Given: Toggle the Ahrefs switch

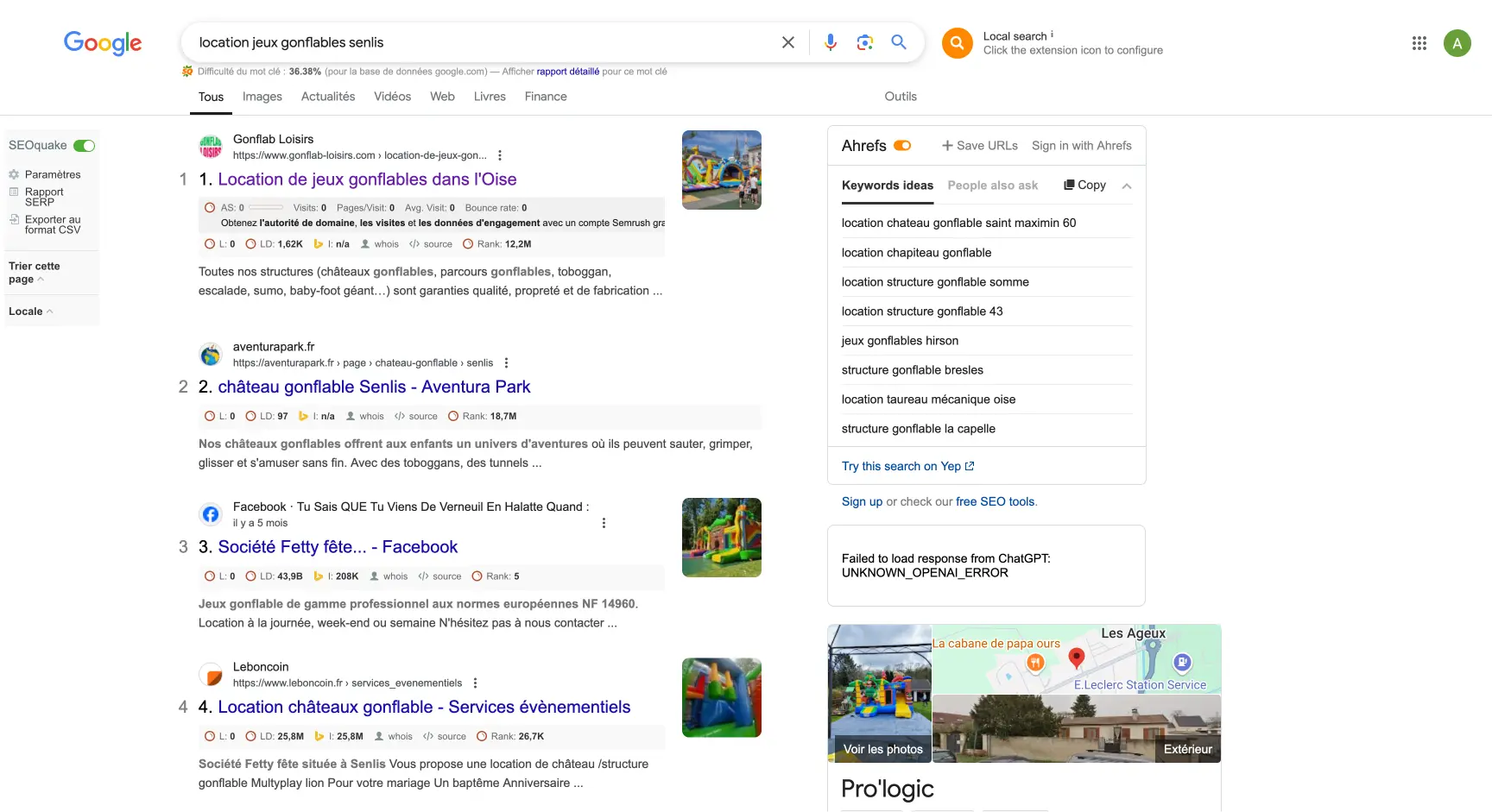Looking at the screenshot, I should 902,146.
